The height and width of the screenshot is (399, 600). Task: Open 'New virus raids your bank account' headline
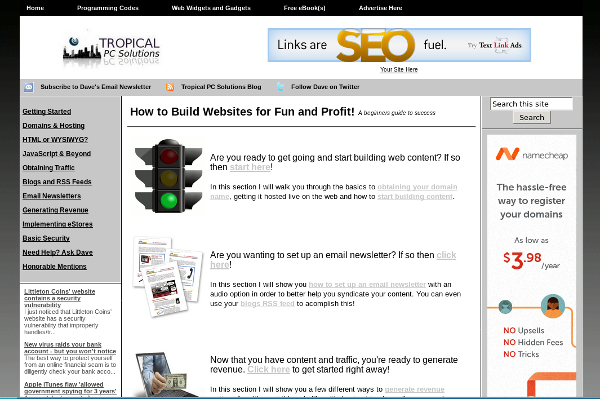pyautogui.click(x=70, y=348)
